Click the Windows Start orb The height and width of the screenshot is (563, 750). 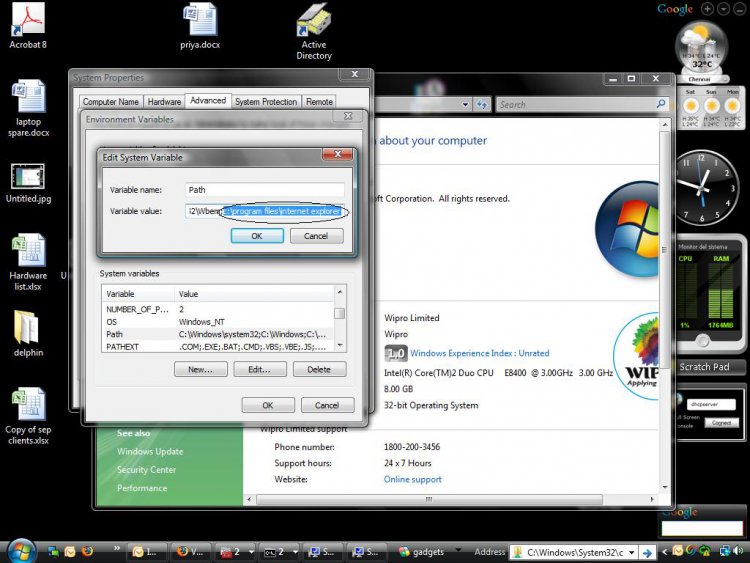point(21,551)
